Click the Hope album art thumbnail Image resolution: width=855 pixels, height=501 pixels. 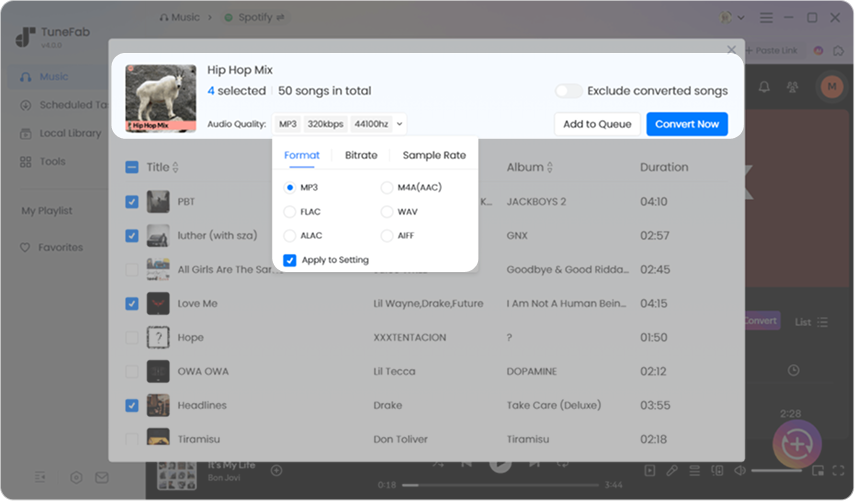(158, 337)
